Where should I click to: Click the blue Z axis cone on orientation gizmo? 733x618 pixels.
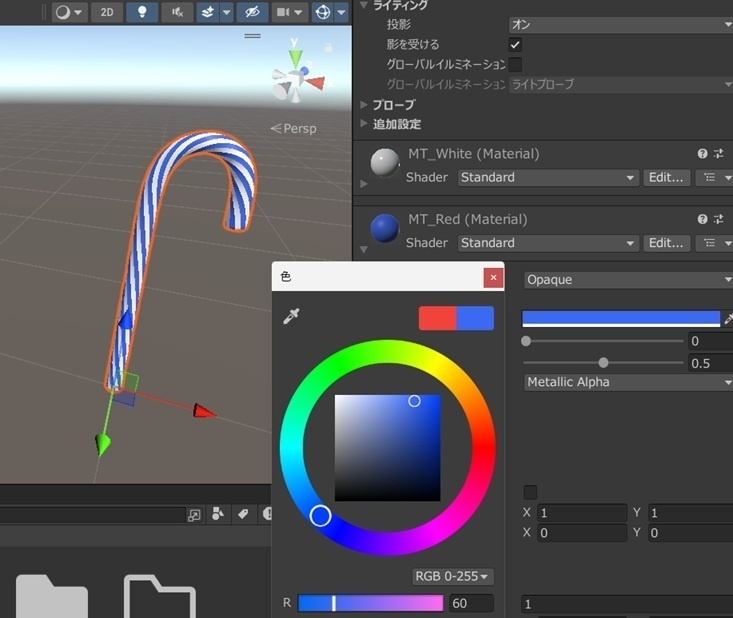pyautogui.click(x=304, y=71)
